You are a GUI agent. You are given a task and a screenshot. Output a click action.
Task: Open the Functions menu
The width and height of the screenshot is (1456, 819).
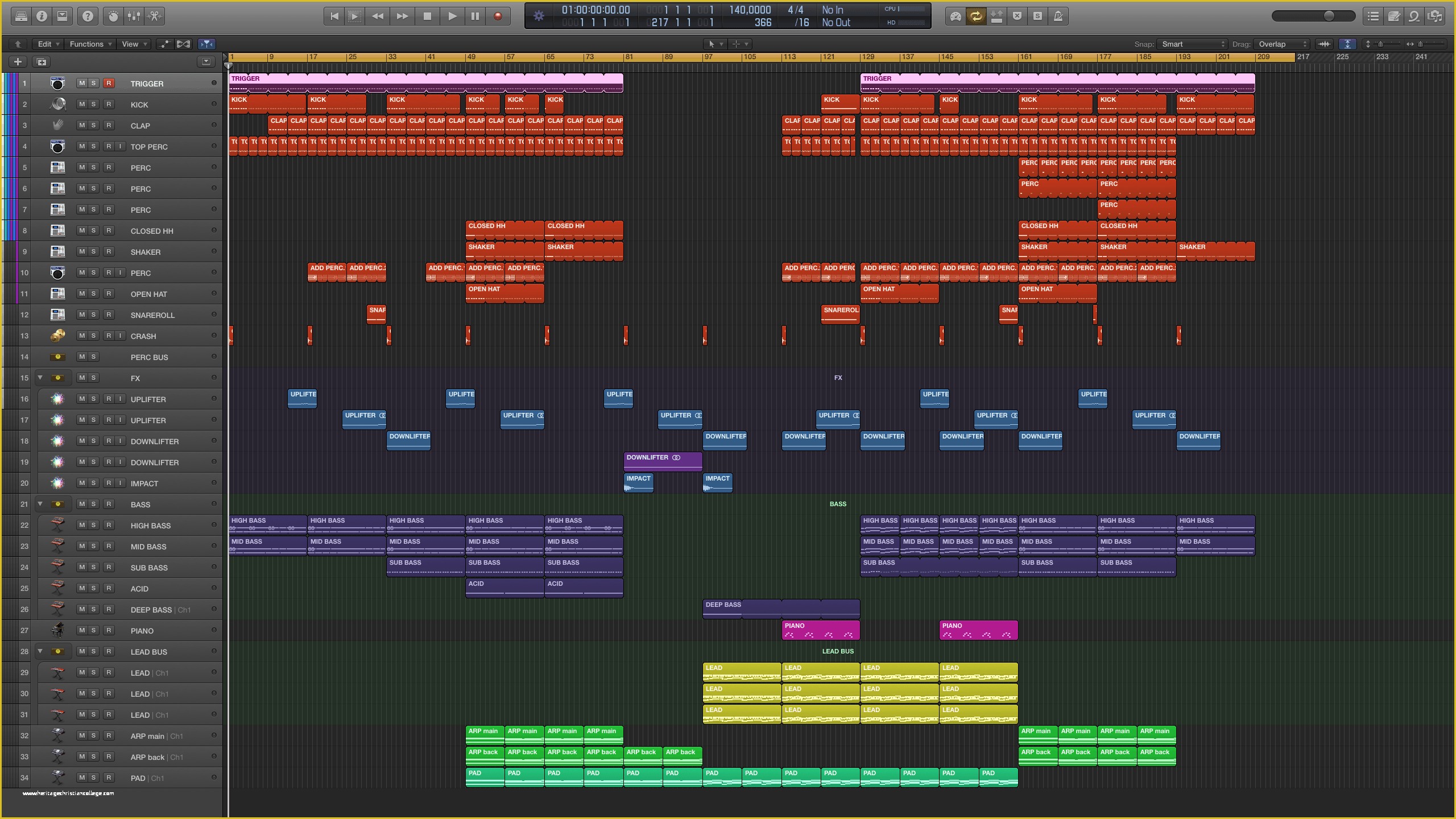90,44
